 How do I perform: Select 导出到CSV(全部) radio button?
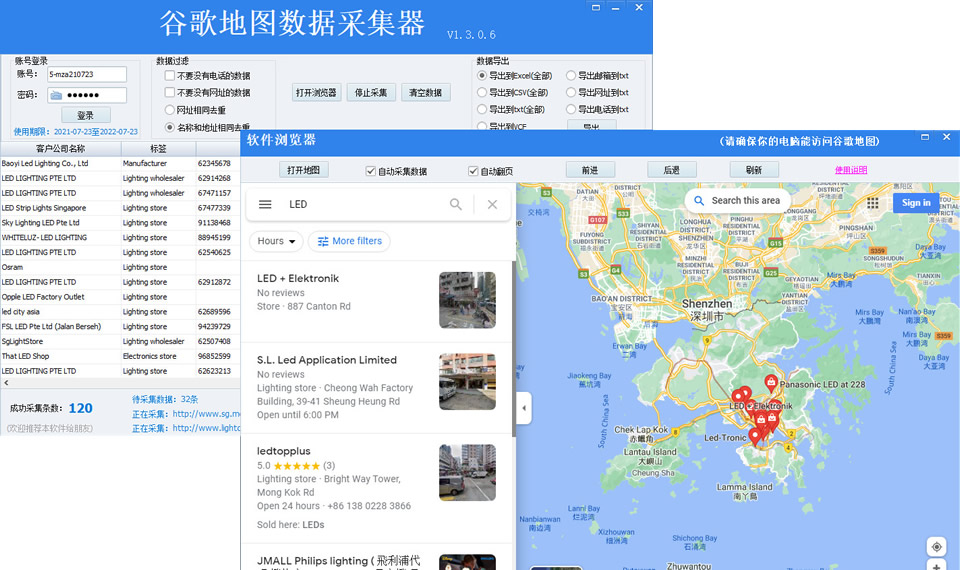point(482,92)
